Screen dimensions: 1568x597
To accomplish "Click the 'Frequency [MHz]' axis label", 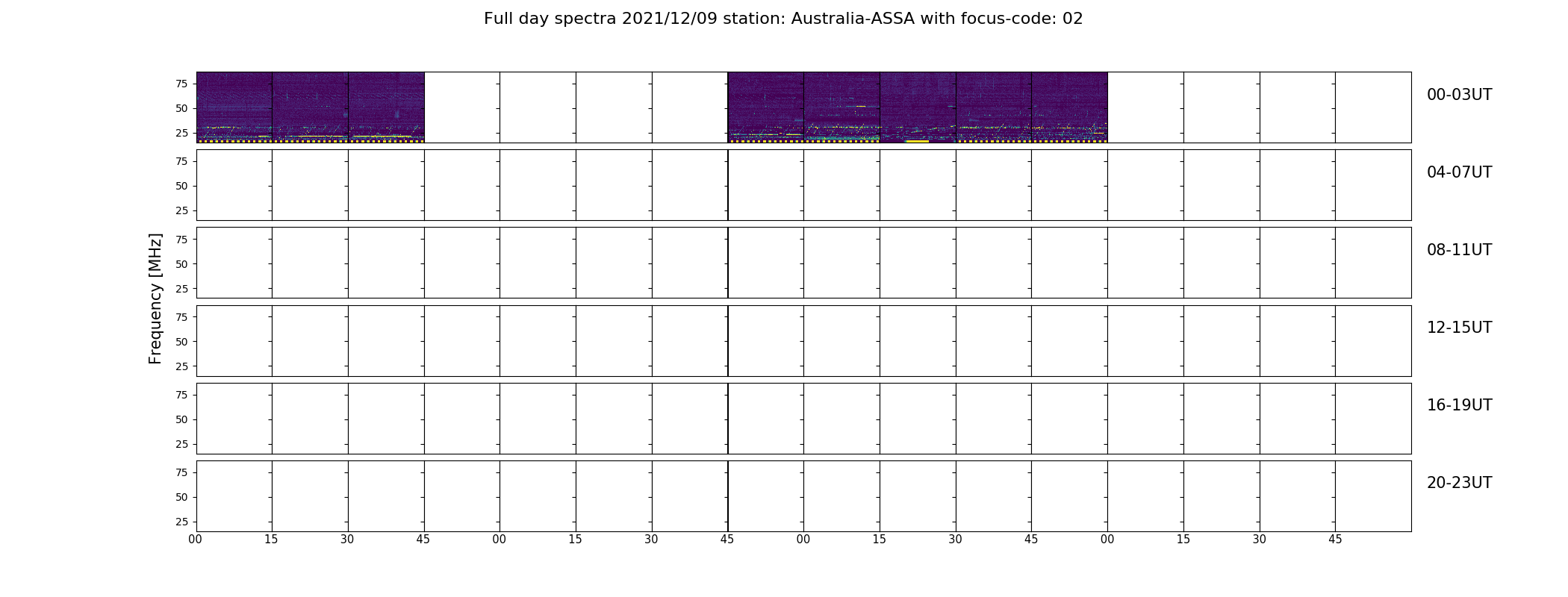I will click(x=155, y=298).
